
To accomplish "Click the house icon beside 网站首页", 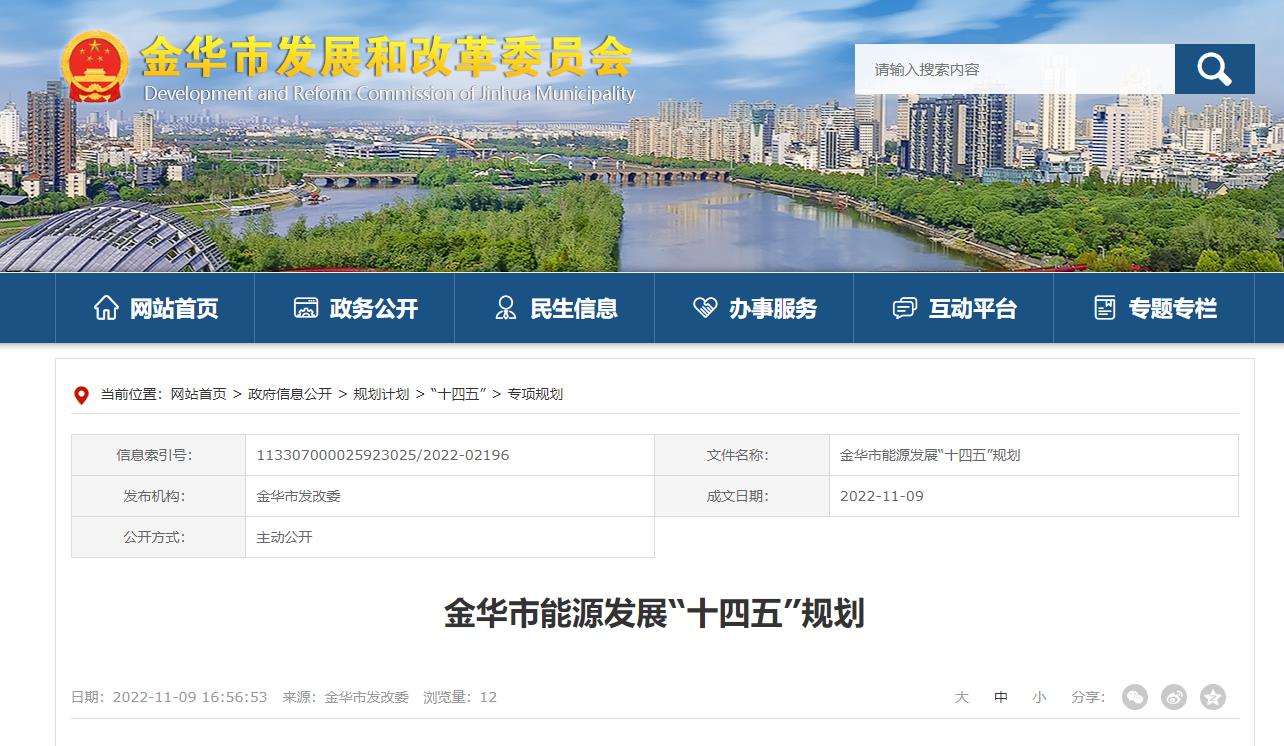I will pyautogui.click(x=106, y=308).
